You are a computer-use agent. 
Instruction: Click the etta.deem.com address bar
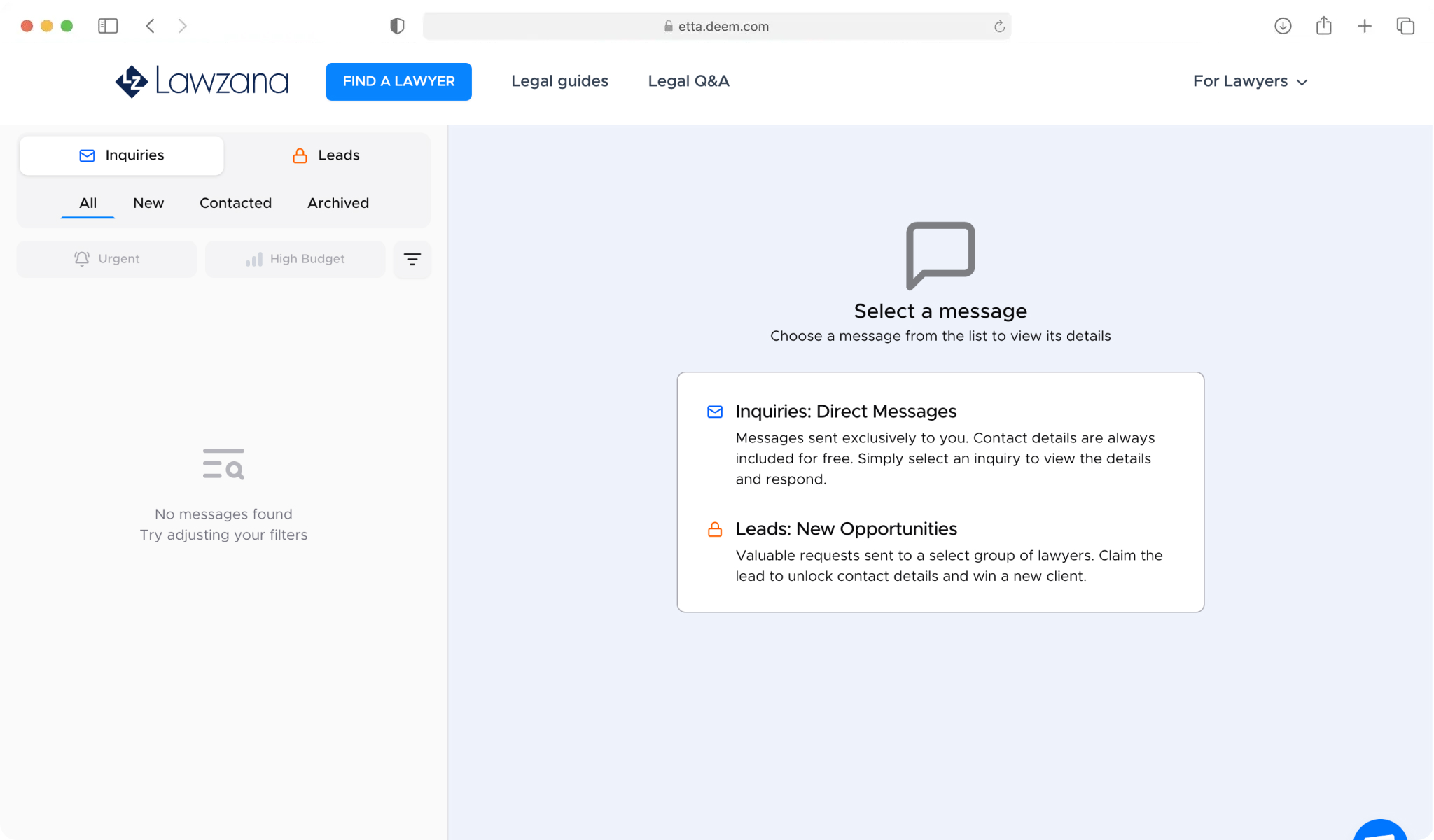[716, 27]
